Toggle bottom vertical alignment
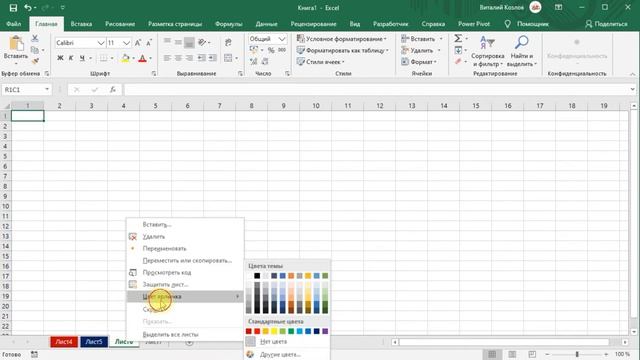Screen dimensions: 640x360 click(189, 42)
